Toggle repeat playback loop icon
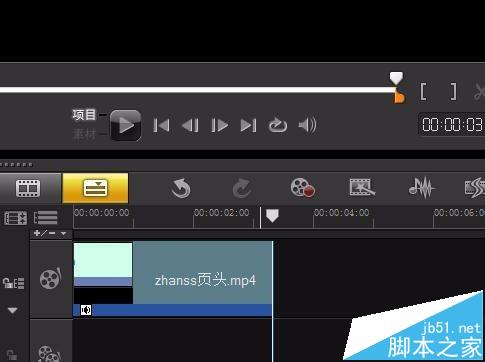Viewport: 485px width, 362px height. (x=278, y=125)
